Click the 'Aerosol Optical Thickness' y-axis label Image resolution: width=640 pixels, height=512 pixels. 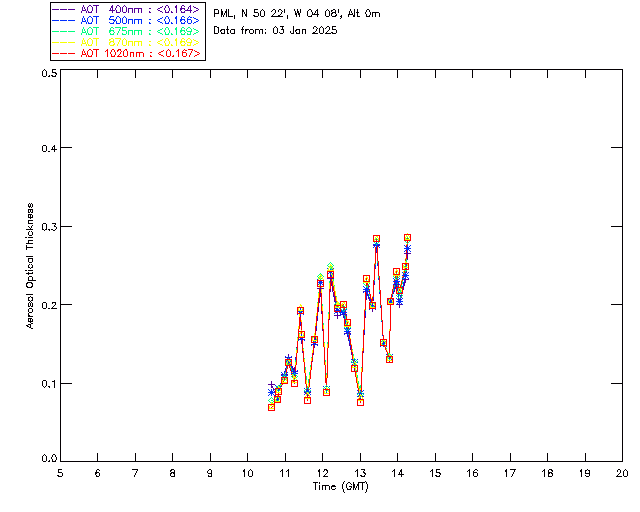(31, 266)
